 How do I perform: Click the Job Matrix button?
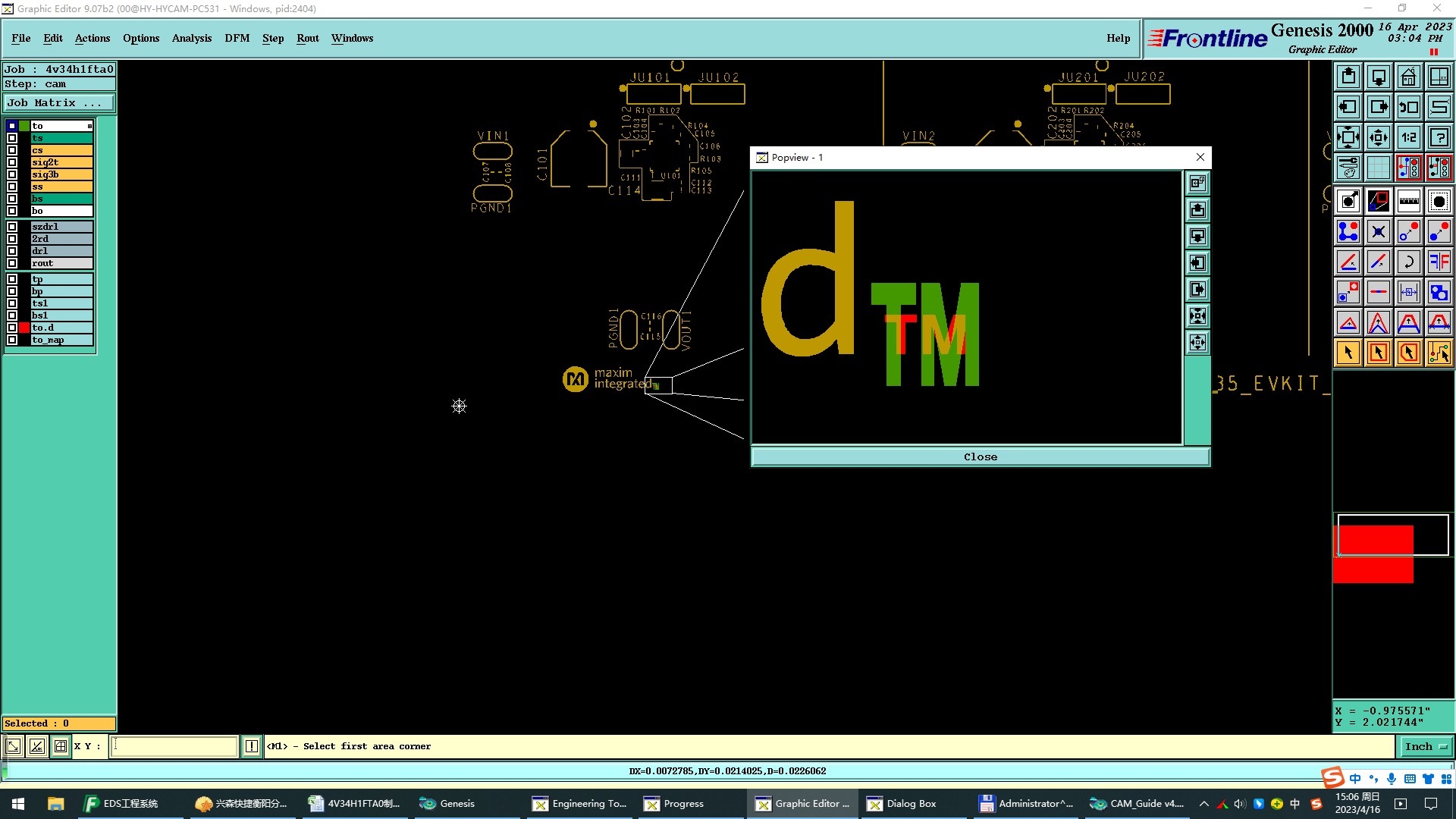coord(59,103)
